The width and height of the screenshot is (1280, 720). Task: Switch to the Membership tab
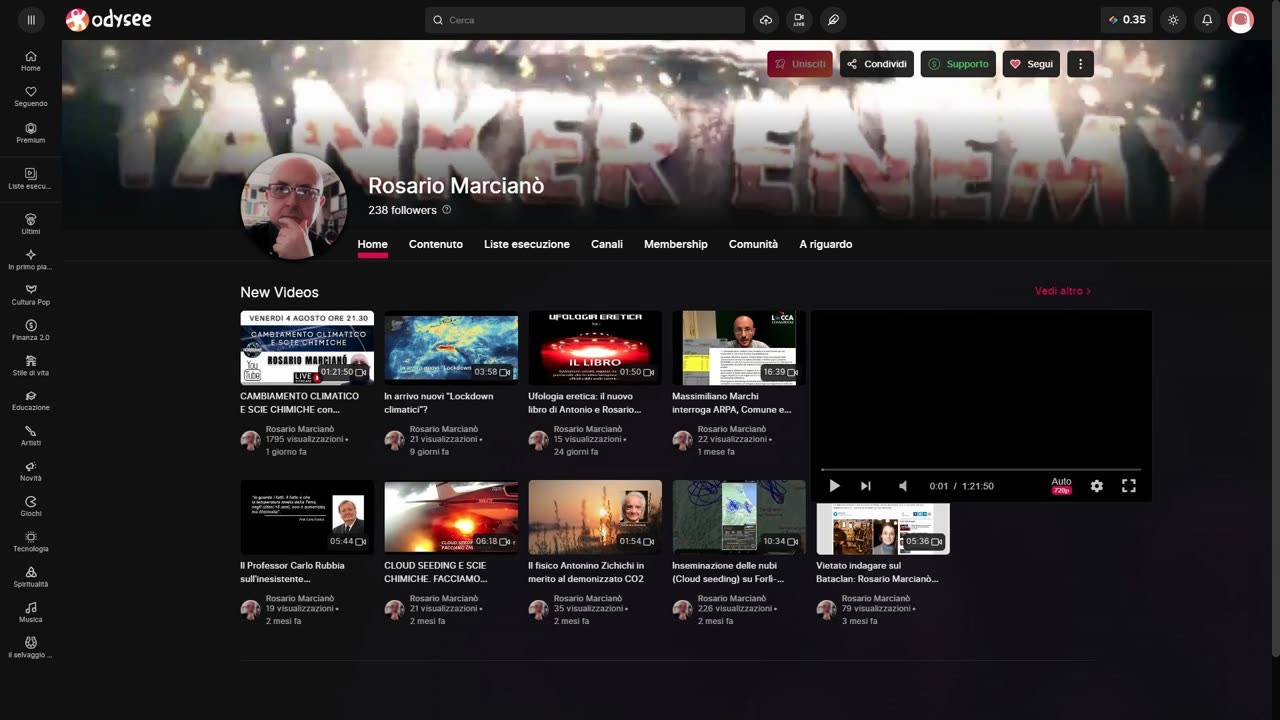click(676, 244)
